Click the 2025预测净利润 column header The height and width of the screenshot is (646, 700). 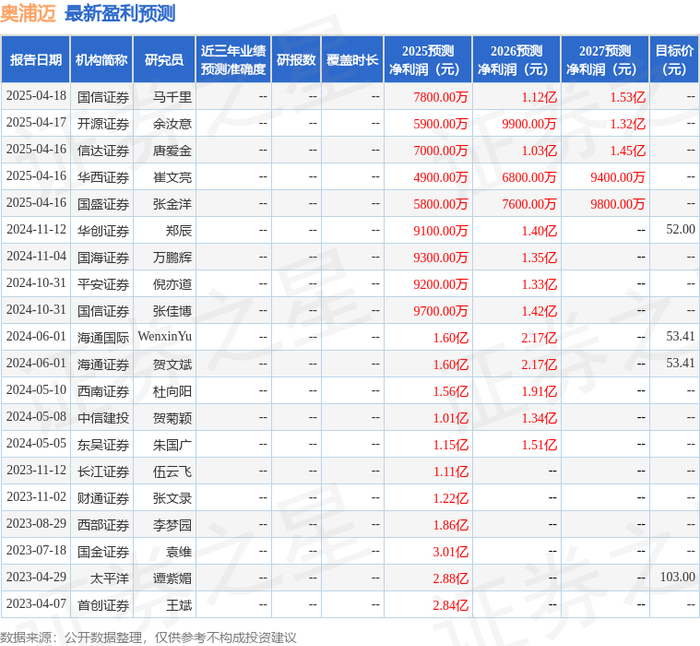(x=428, y=59)
